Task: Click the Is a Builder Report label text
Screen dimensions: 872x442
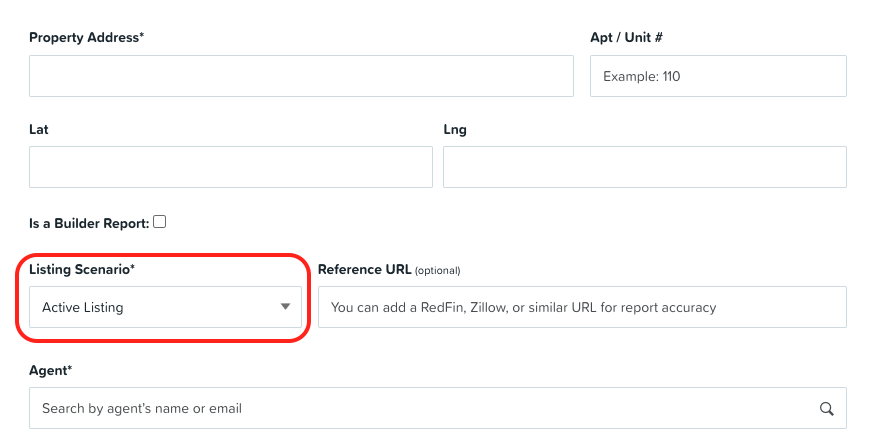Action: [89, 224]
